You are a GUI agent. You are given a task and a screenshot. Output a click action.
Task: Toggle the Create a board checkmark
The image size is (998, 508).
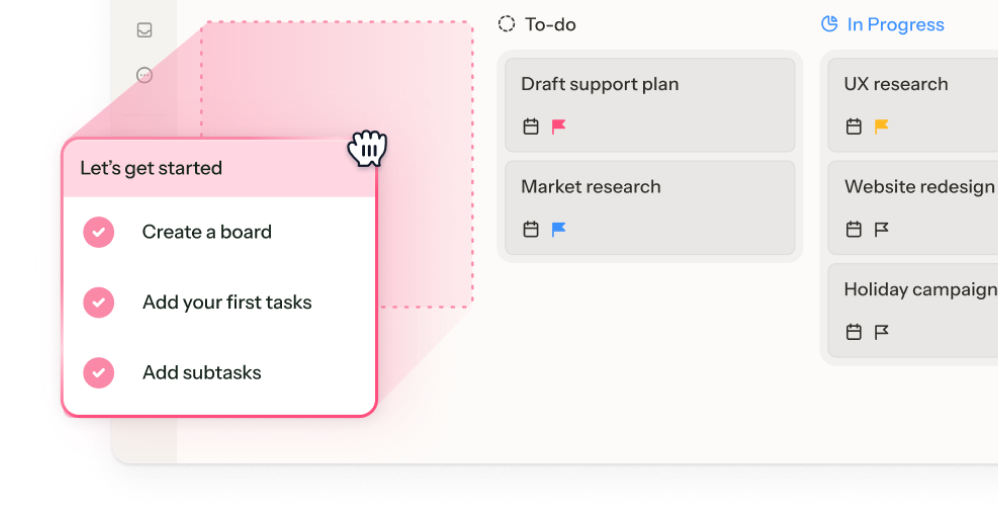pyautogui.click(x=98, y=232)
